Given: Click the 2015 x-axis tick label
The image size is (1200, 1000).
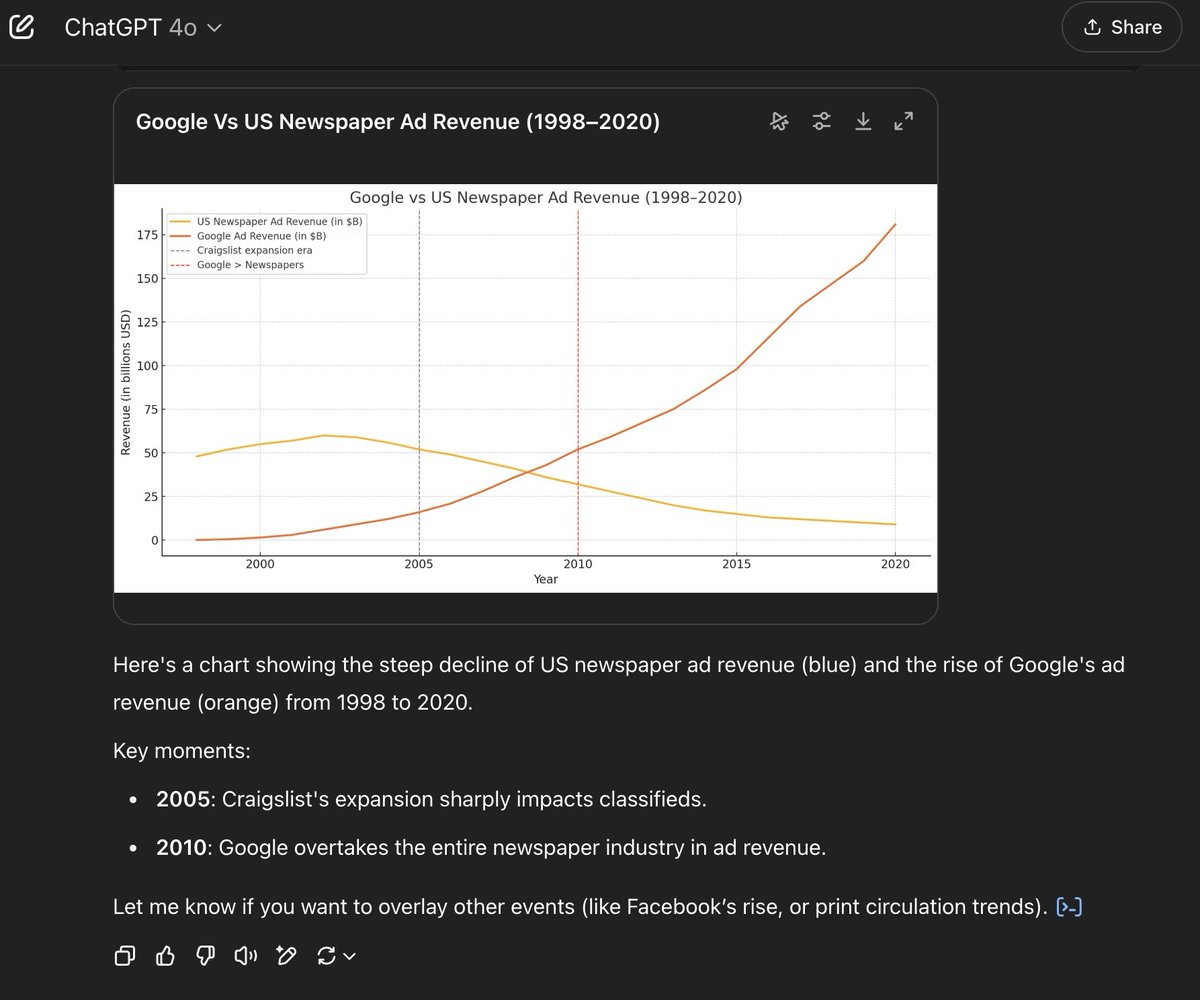Looking at the screenshot, I should (x=736, y=564).
